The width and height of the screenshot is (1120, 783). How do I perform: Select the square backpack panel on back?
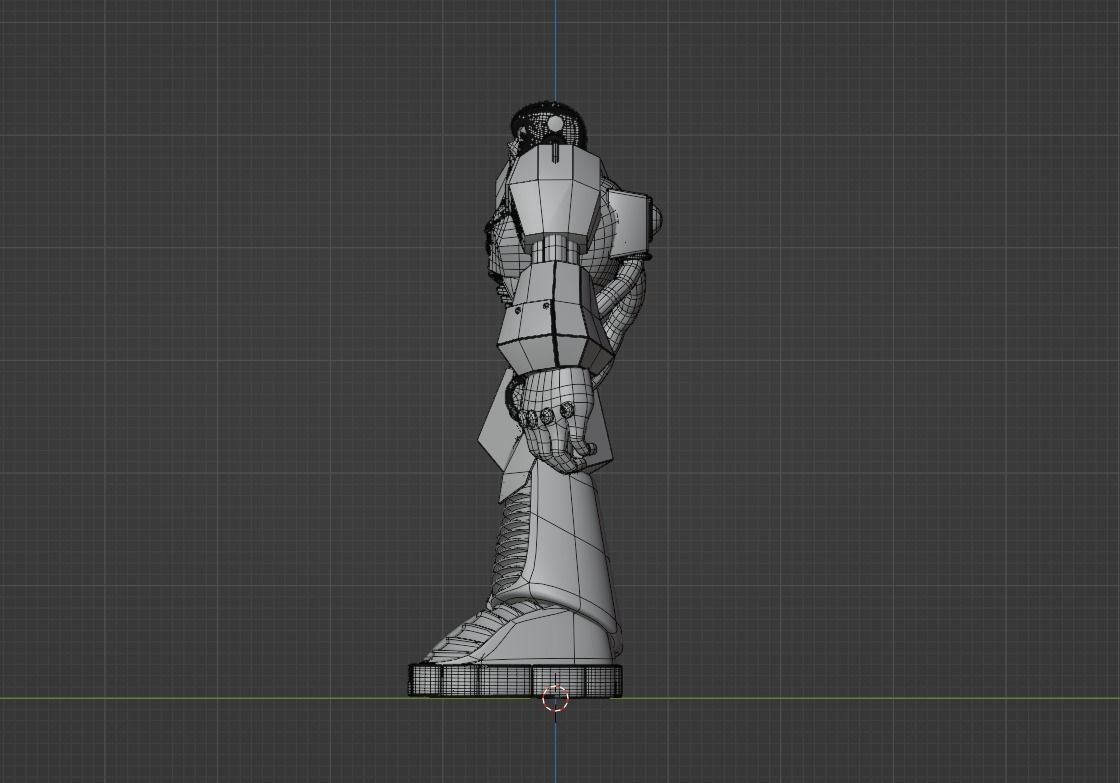(x=629, y=226)
